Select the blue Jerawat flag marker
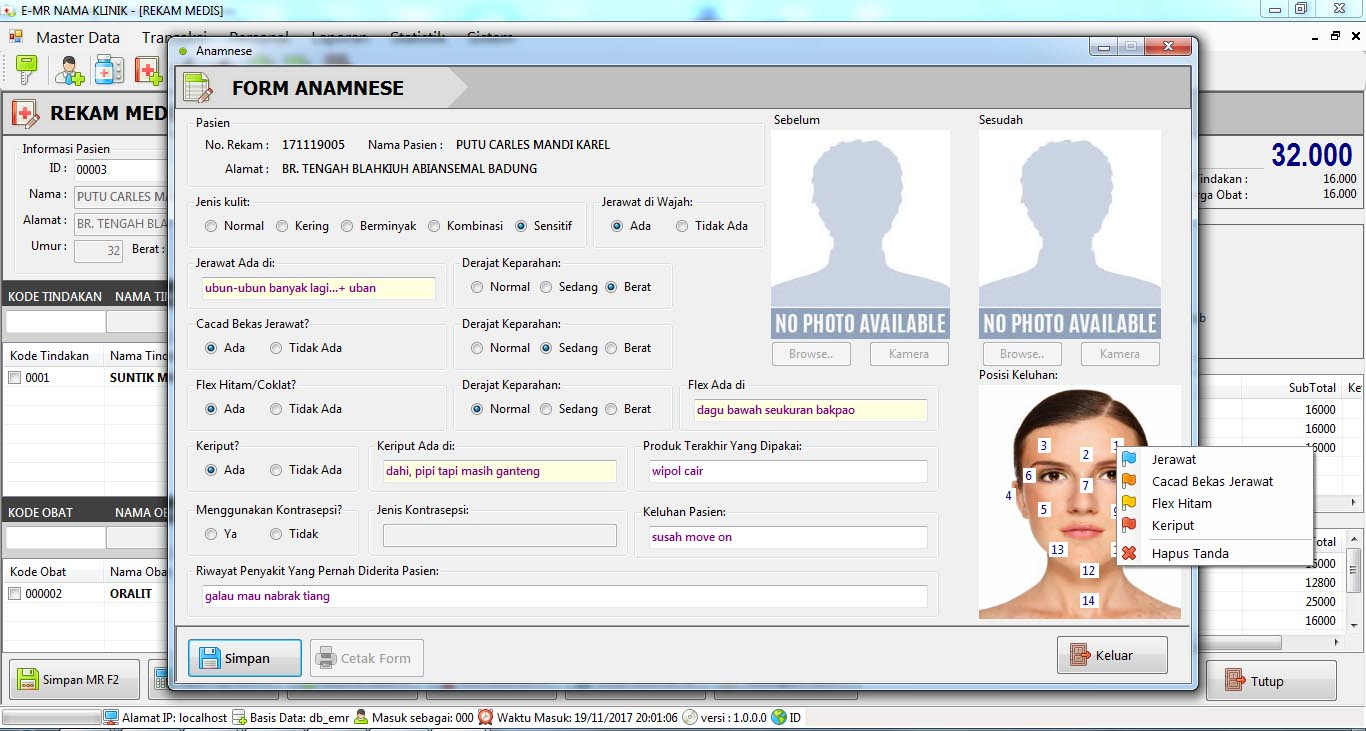This screenshot has width=1366, height=731. pyautogui.click(x=1173, y=460)
